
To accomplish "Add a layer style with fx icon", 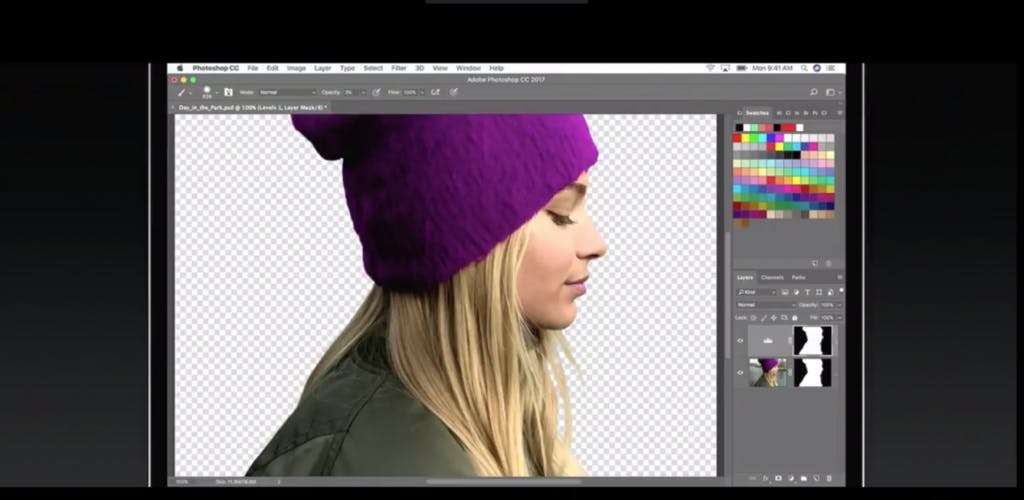I will (x=764, y=479).
